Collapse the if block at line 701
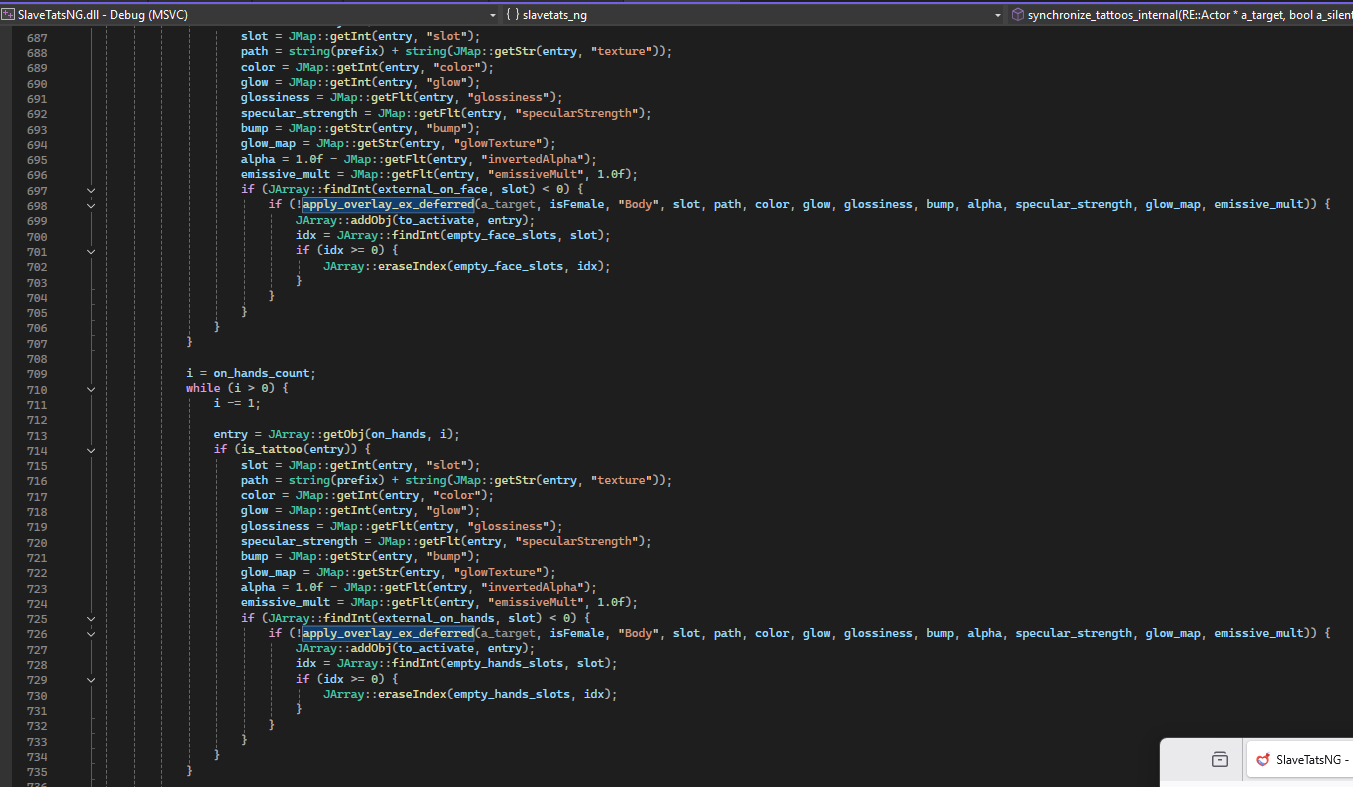Screen dimensions: 1353x787 tap(91, 251)
